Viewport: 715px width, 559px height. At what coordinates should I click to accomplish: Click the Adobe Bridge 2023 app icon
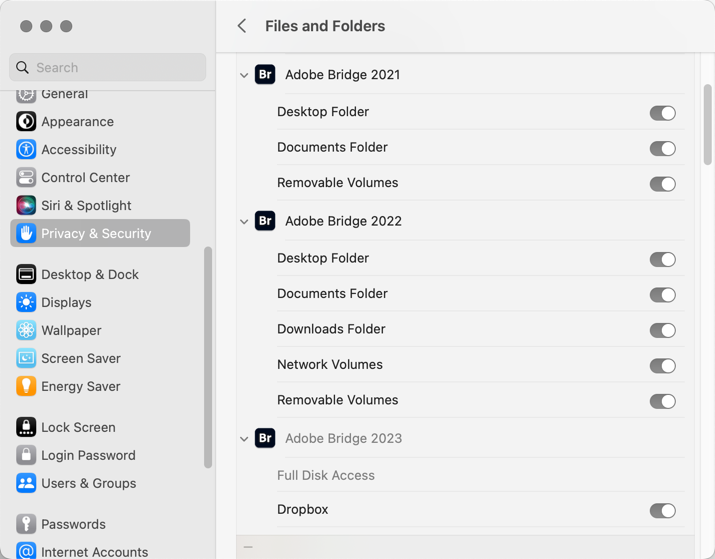click(x=265, y=438)
